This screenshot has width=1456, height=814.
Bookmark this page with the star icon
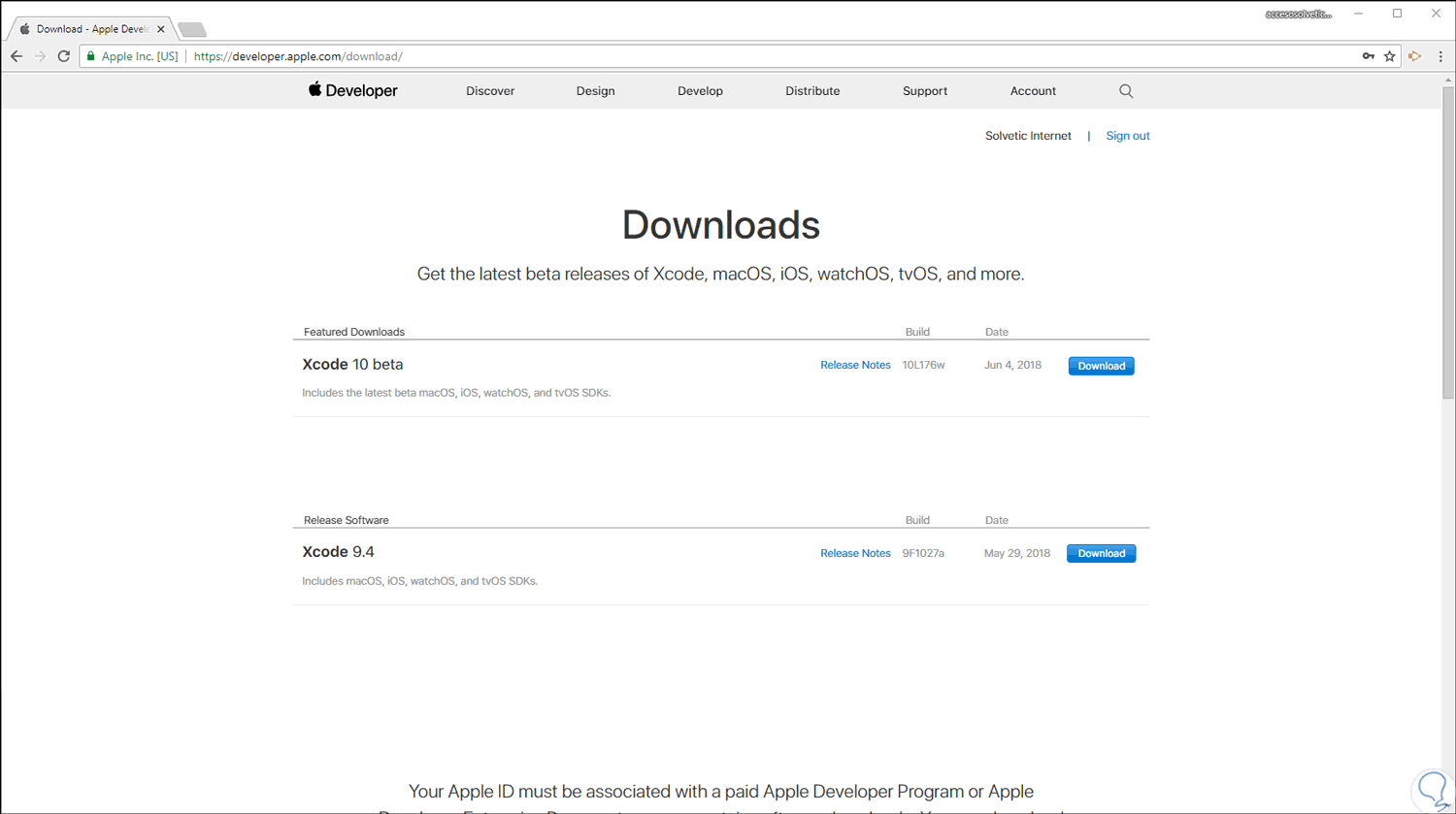(1390, 56)
